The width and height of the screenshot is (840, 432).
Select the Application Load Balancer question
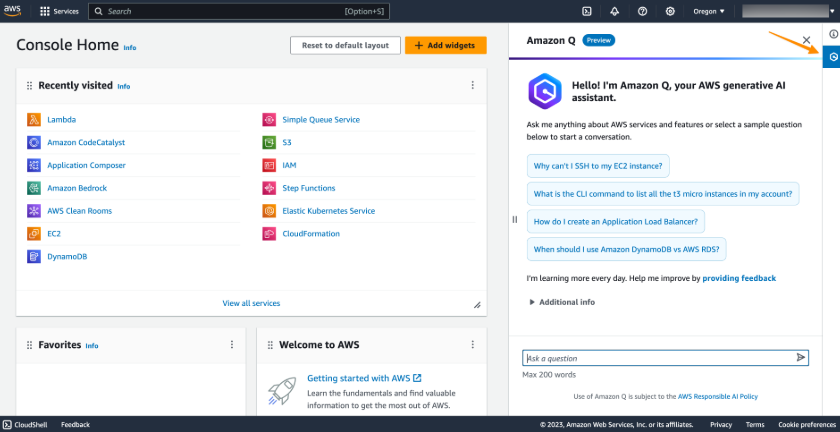coord(616,221)
